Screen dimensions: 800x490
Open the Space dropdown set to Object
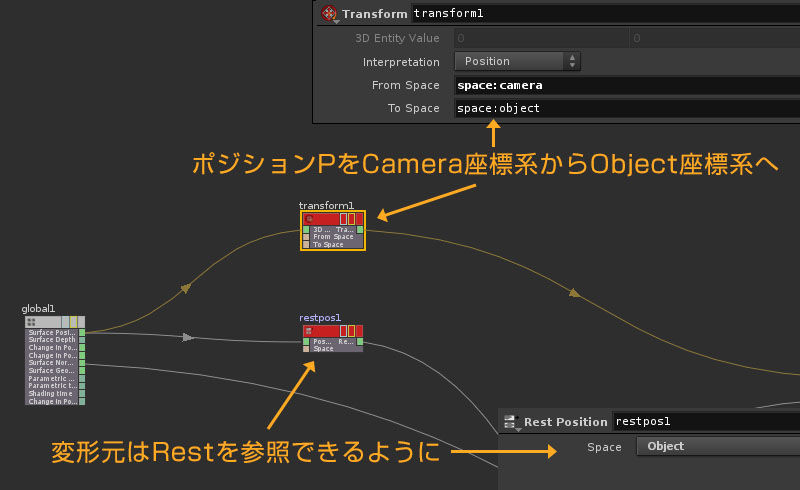coord(717,446)
